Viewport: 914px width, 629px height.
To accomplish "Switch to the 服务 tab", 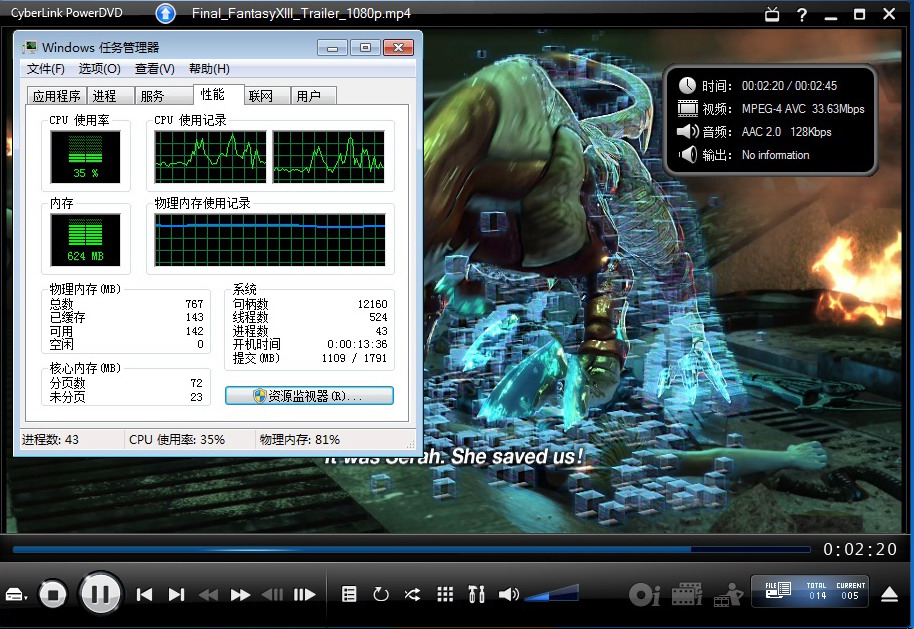I will tap(164, 96).
